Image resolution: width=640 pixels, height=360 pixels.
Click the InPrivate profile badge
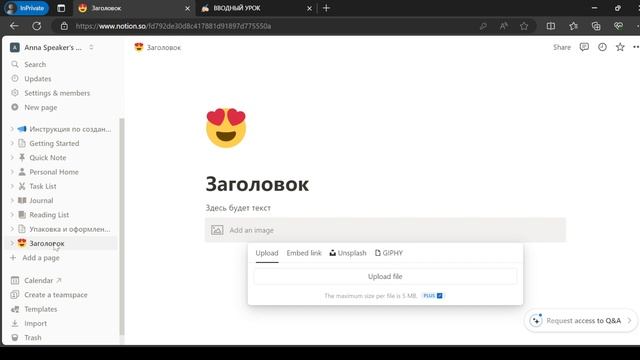tap(26, 8)
